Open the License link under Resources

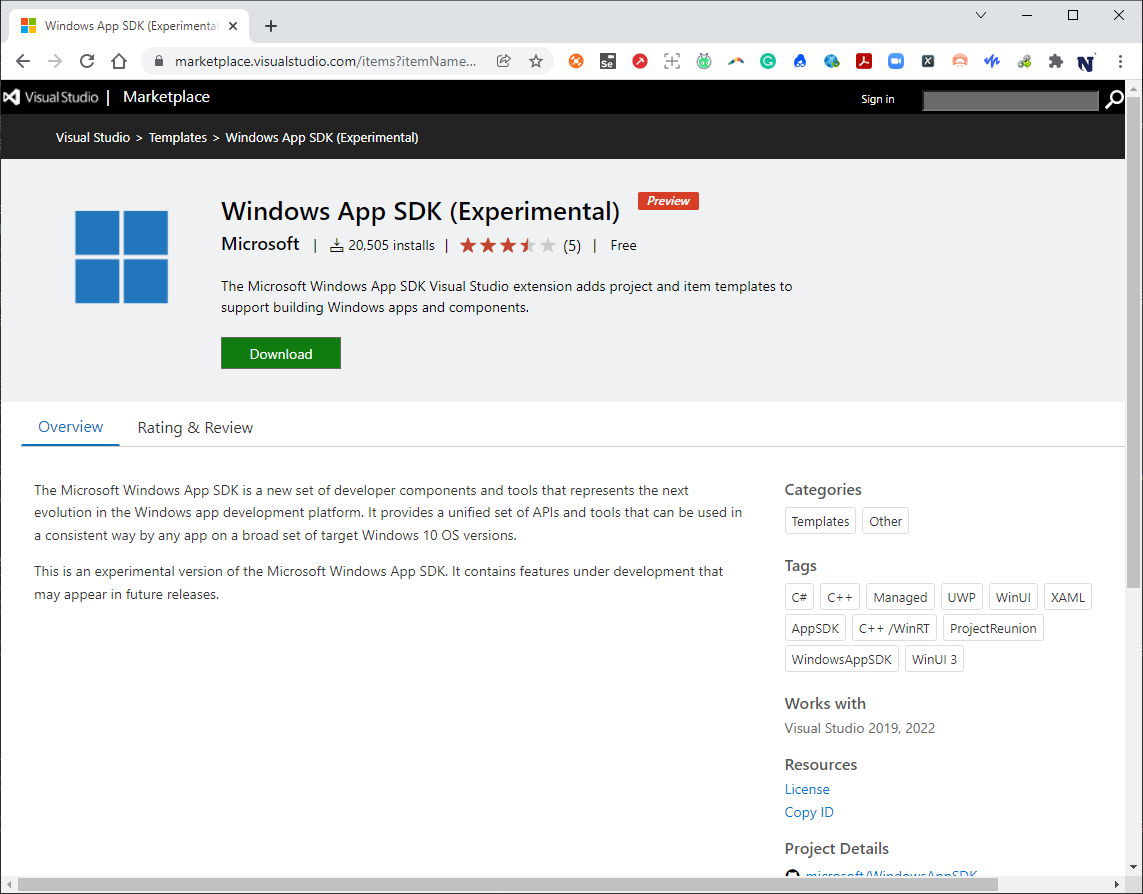click(806, 789)
